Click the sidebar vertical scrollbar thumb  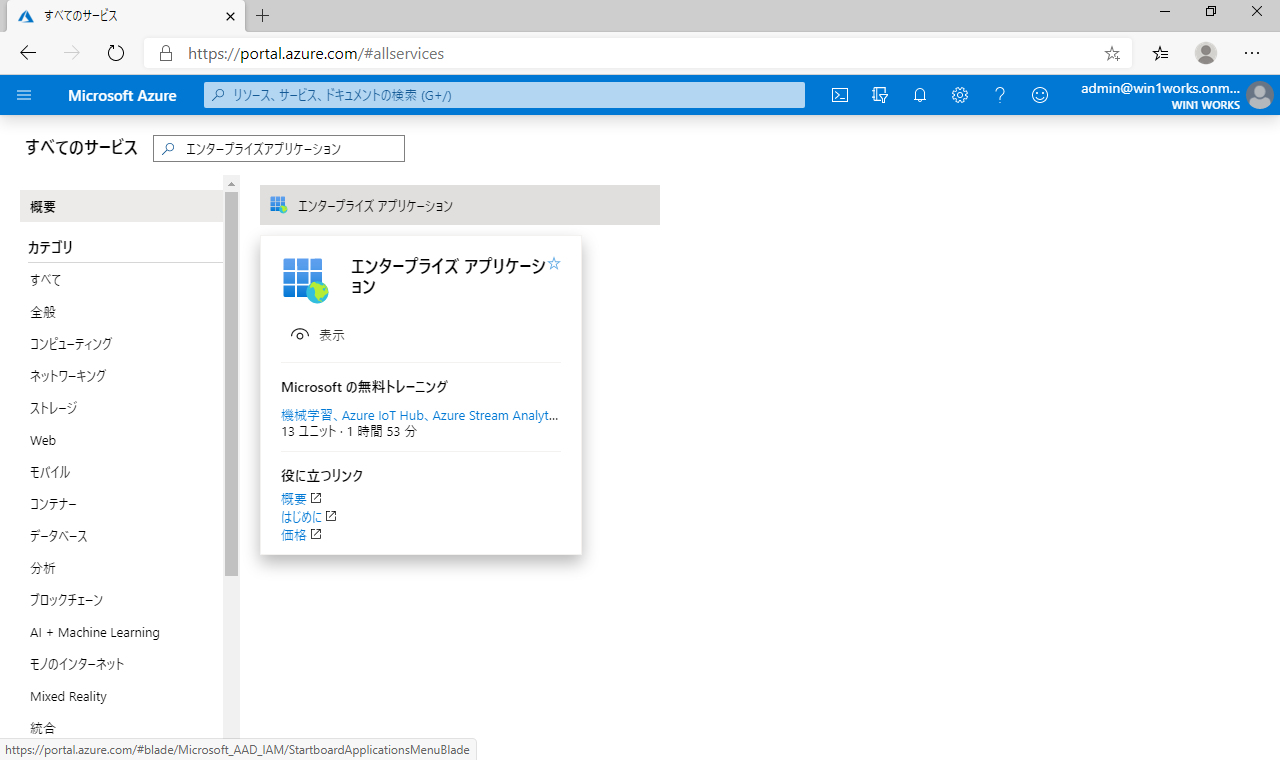pos(232,384)
